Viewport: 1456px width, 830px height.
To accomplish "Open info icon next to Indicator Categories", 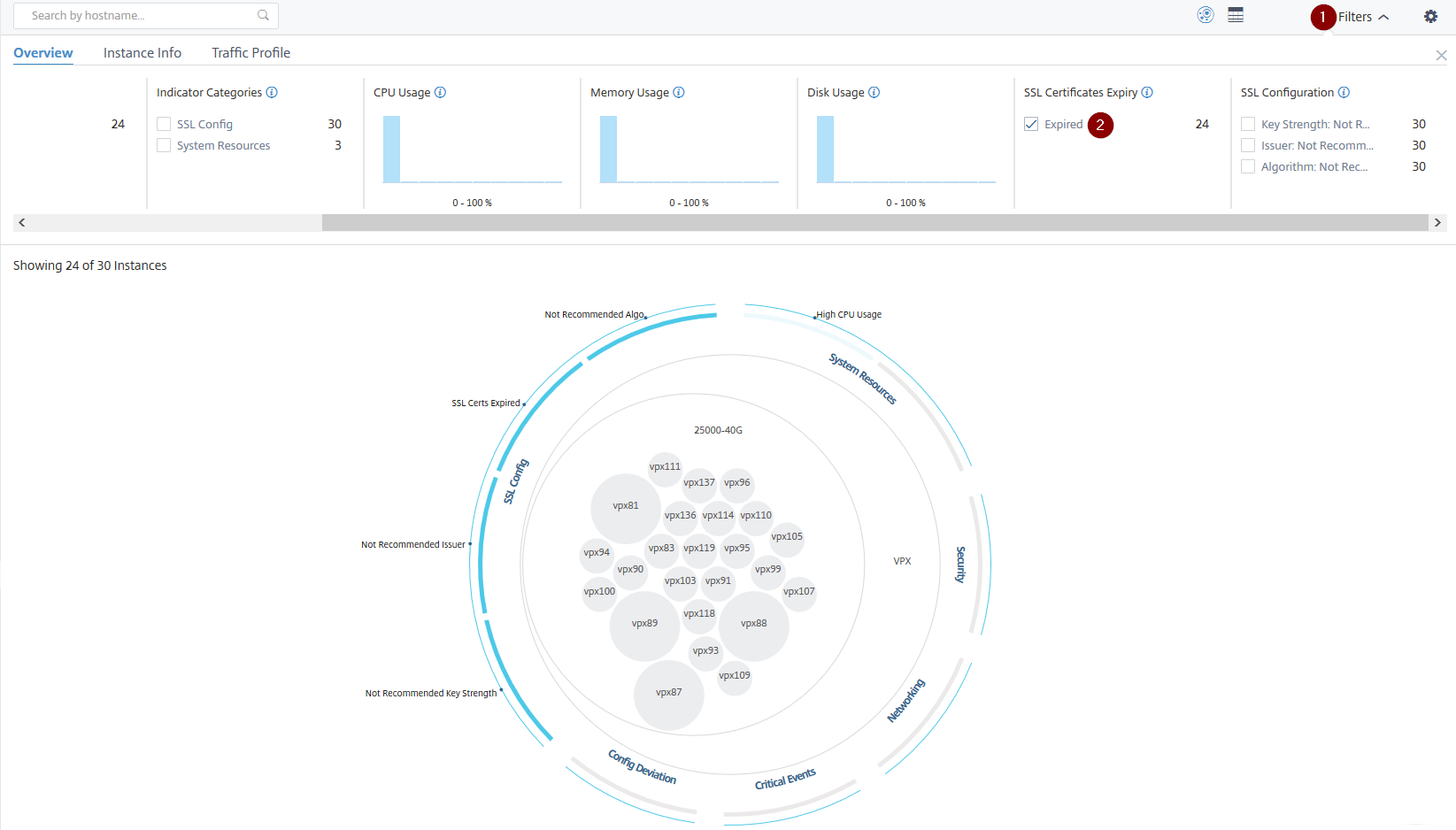I will (272, 92).
